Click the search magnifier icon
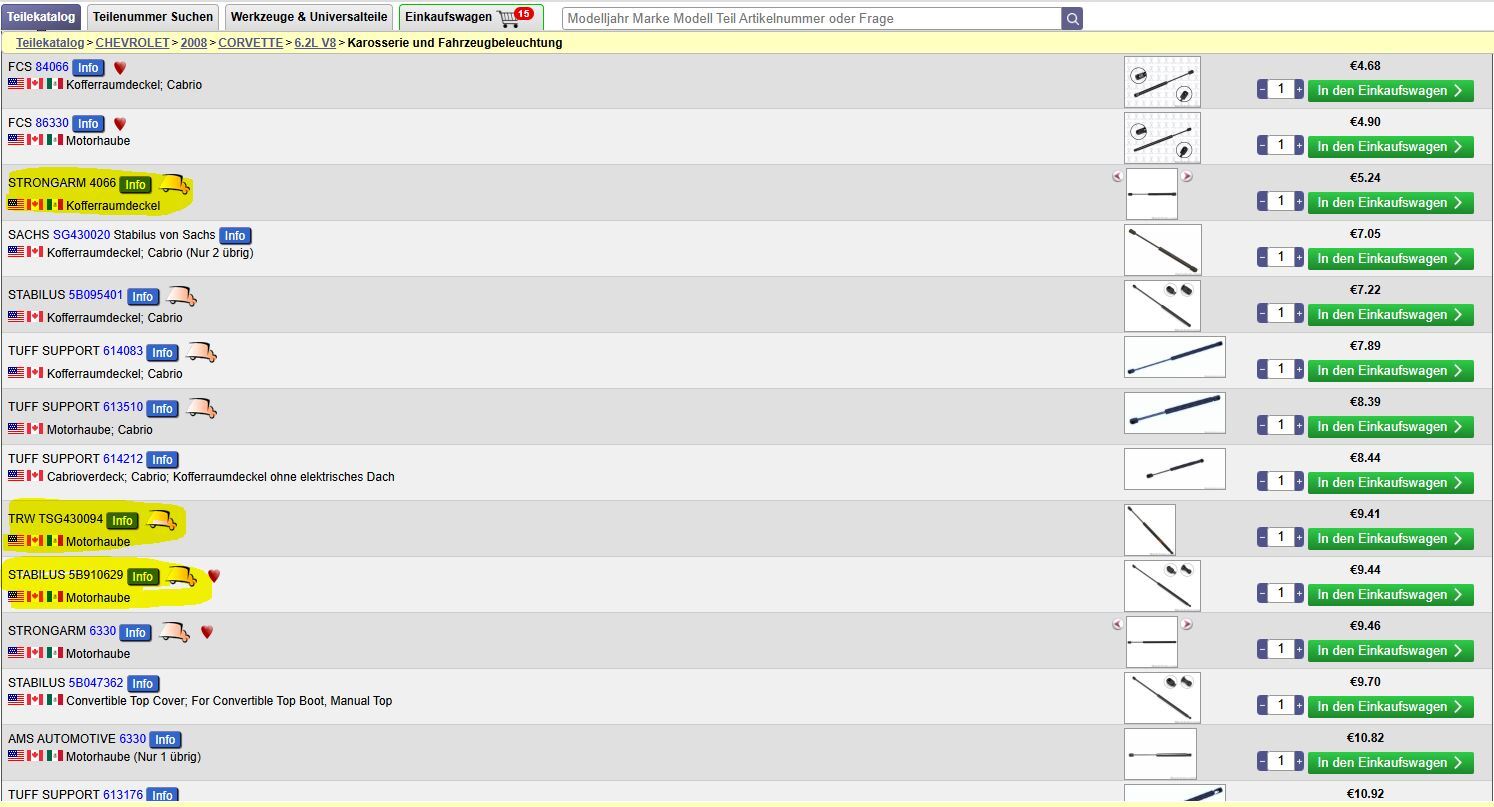Viewport: 1494px width, 807px height. [1072, 18]
